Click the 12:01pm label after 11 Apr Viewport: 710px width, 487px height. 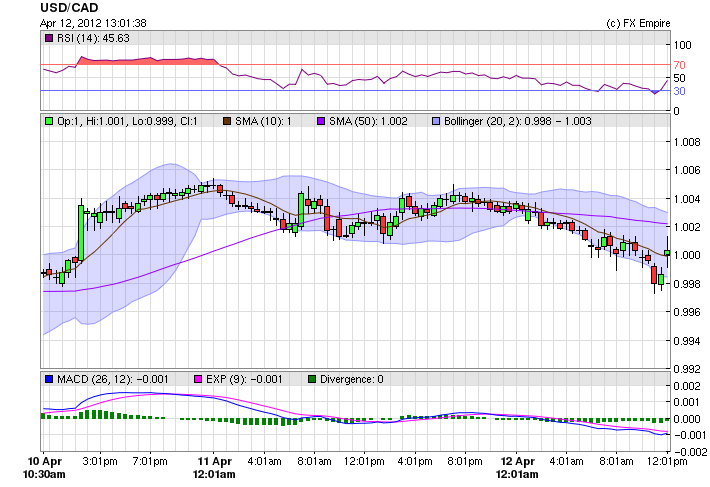pos(364,462)
